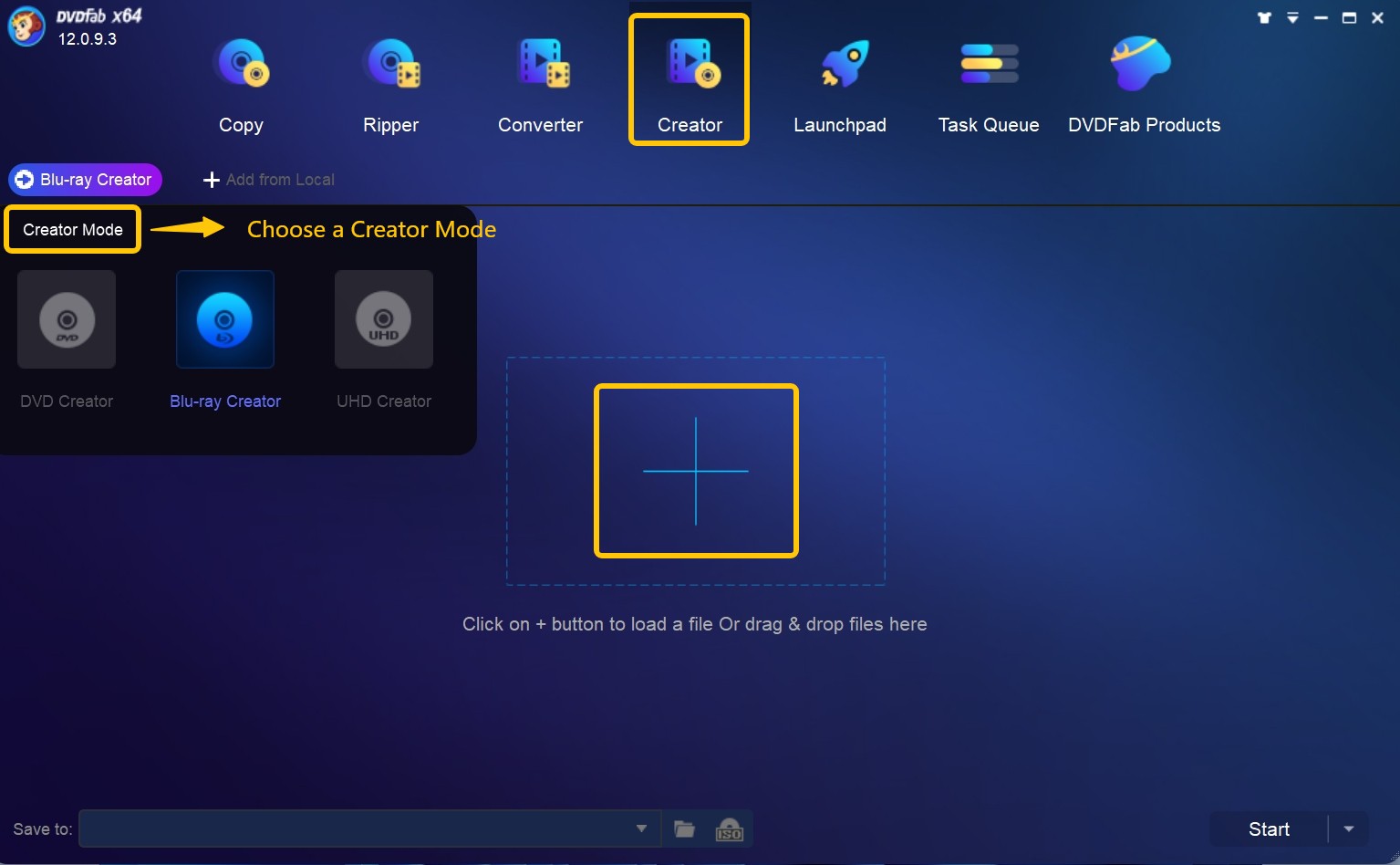Image resolution: width=1400 pixels, height=865 pixels.
Task: Select the Ripper module icon
Action: point(391,65)
